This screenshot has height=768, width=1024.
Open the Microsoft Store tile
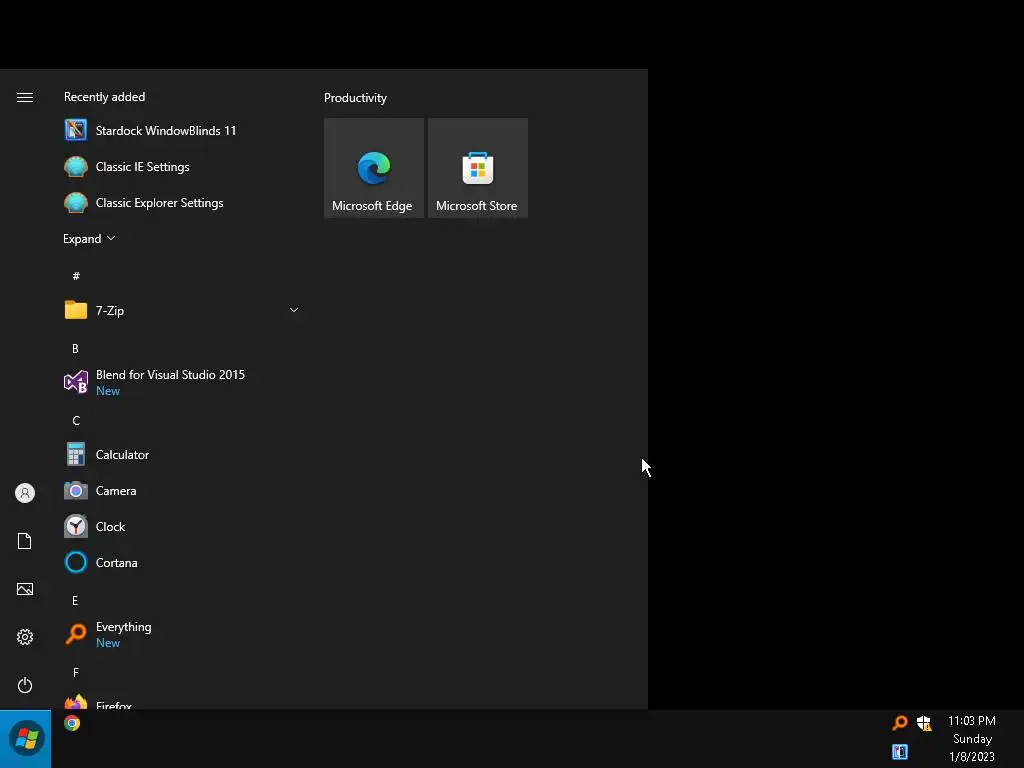[x=477, y=168]
